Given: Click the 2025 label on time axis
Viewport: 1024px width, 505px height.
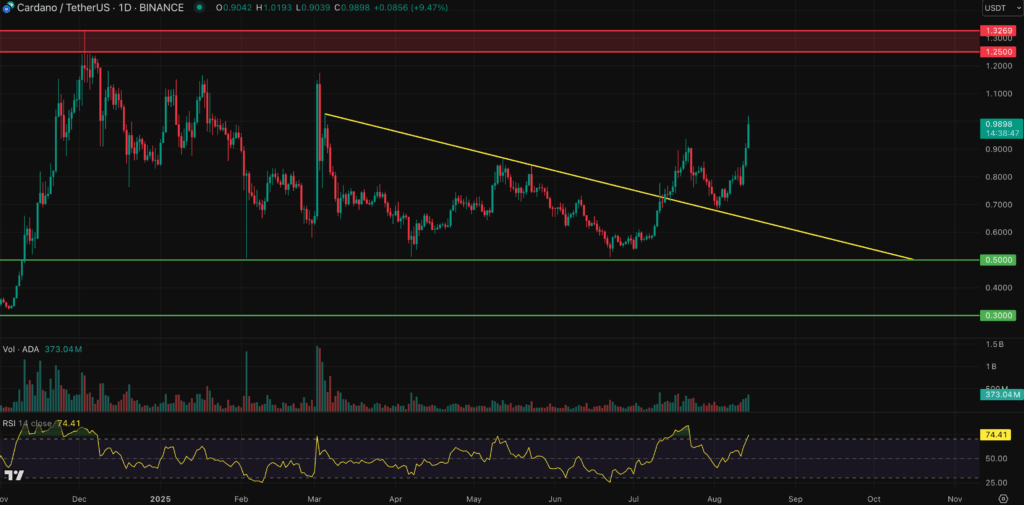Looking at the screenshot, I should (160, 498).
